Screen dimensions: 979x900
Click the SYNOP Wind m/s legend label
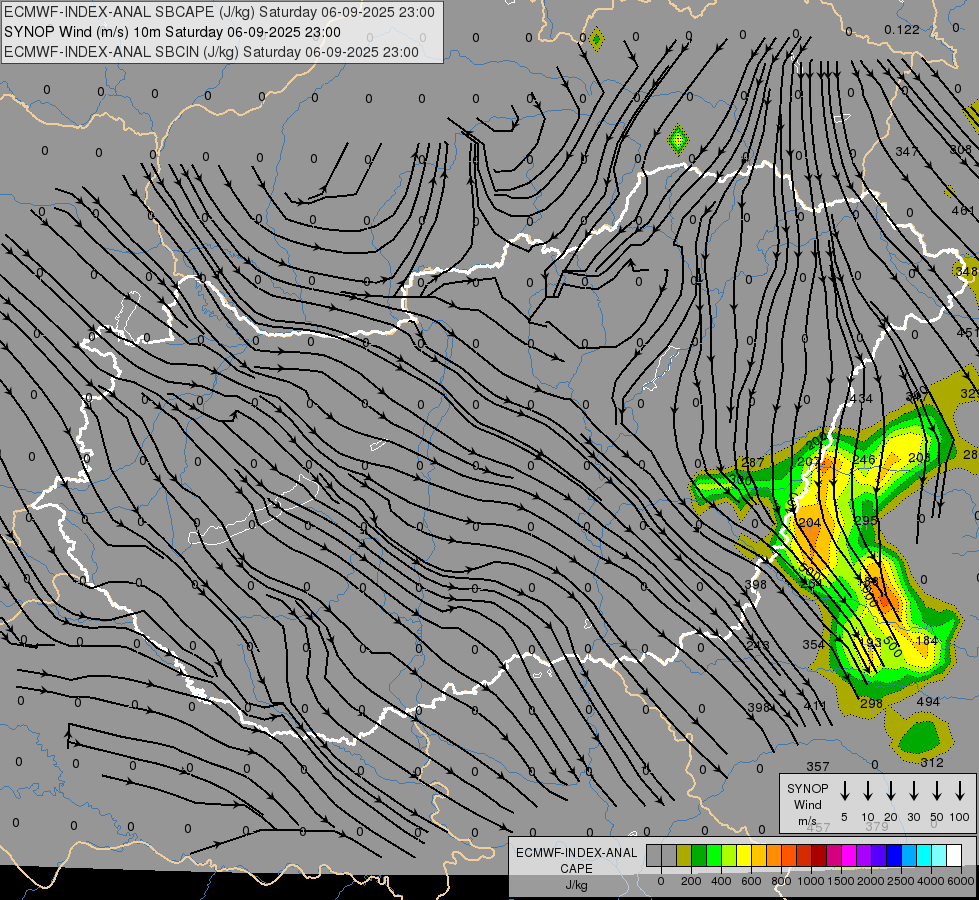[x=807, y=805]
